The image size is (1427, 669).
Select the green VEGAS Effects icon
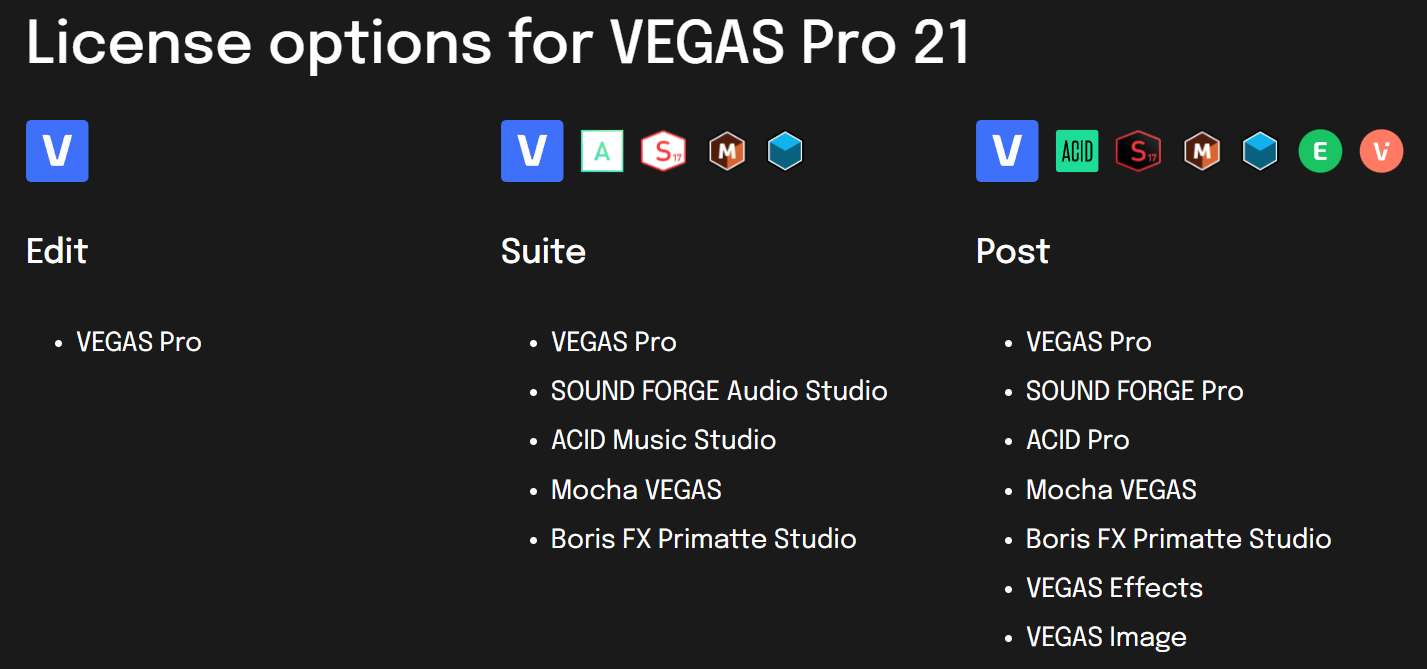(x=1320, y=152)
